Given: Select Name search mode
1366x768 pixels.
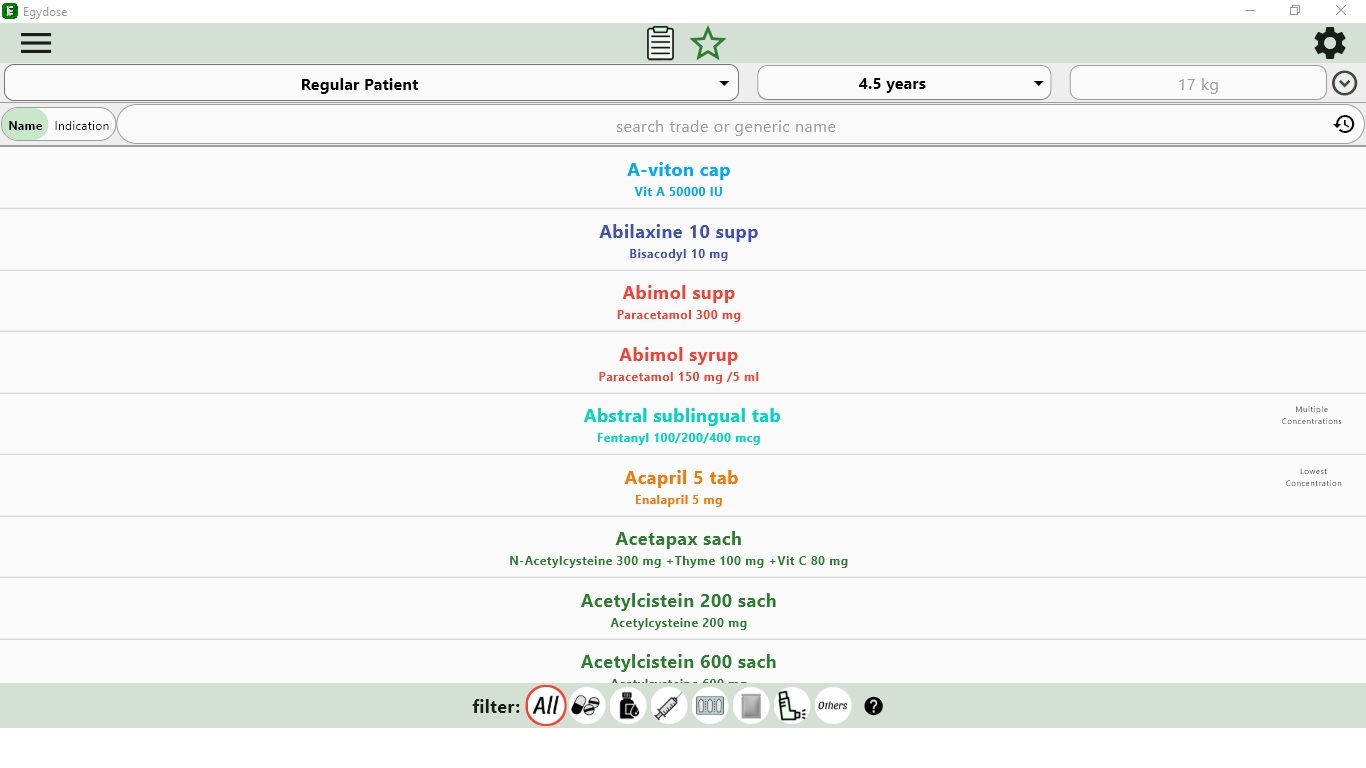Looking at the screenshot, I should [x=26, y=126].
